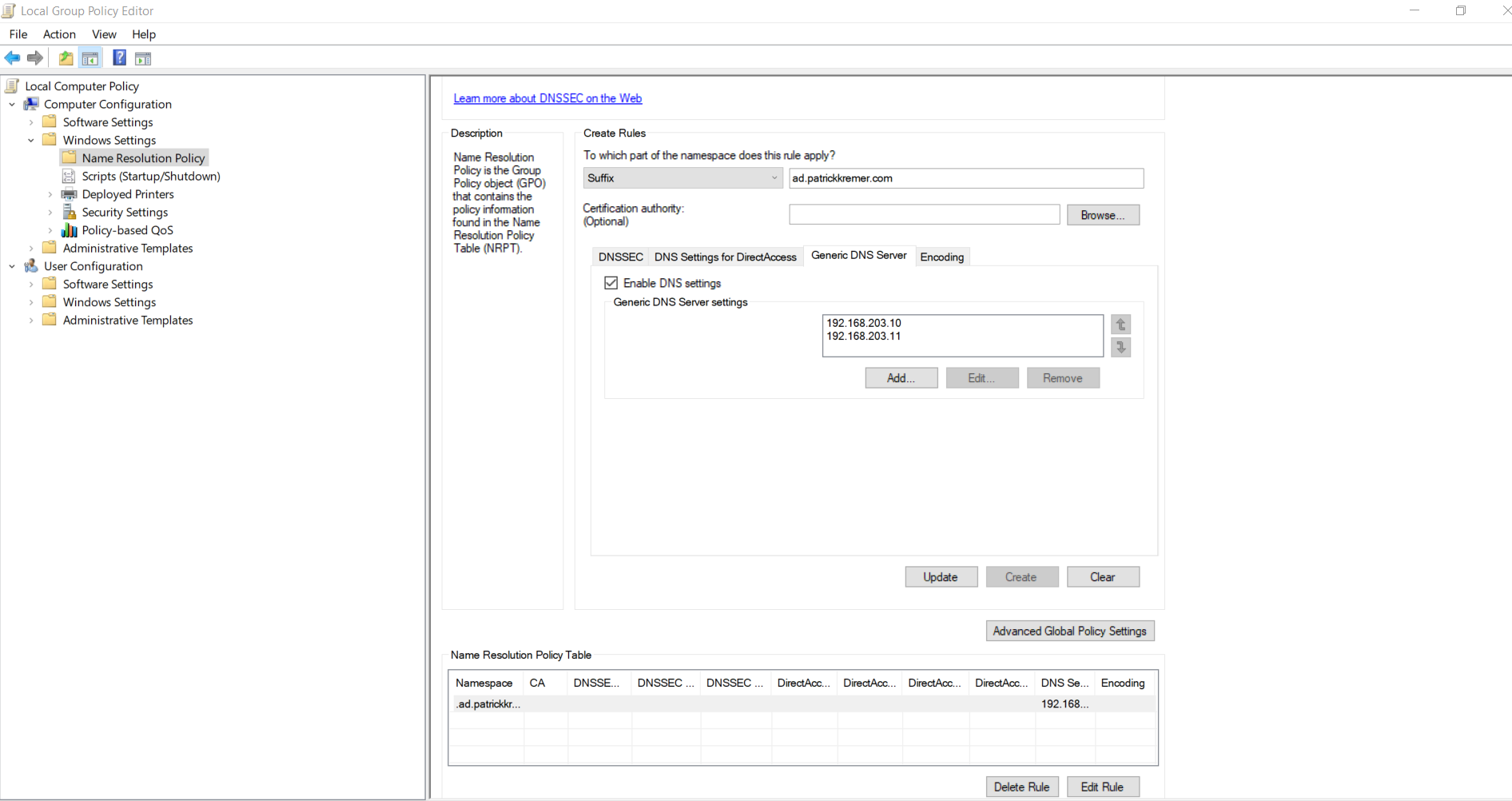
Task: Open the DNSSEC learn more link
Action: pos(547,98)
